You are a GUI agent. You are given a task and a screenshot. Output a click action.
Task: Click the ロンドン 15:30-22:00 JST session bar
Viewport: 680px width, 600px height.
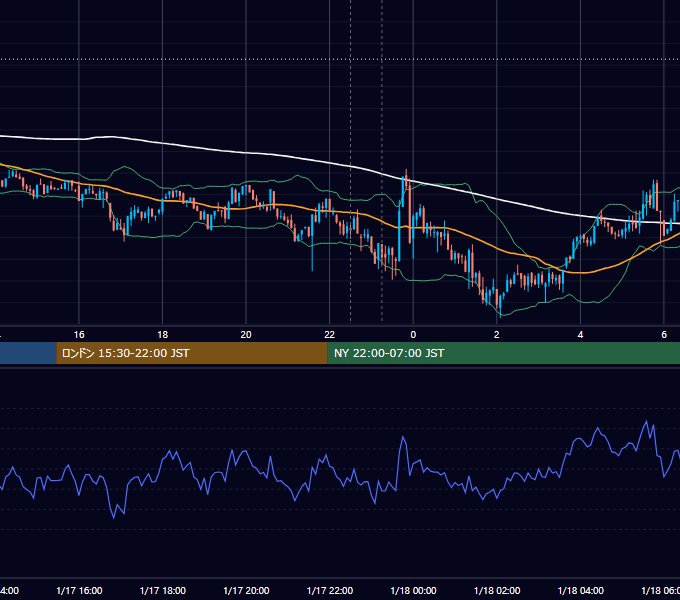point(192,353)
